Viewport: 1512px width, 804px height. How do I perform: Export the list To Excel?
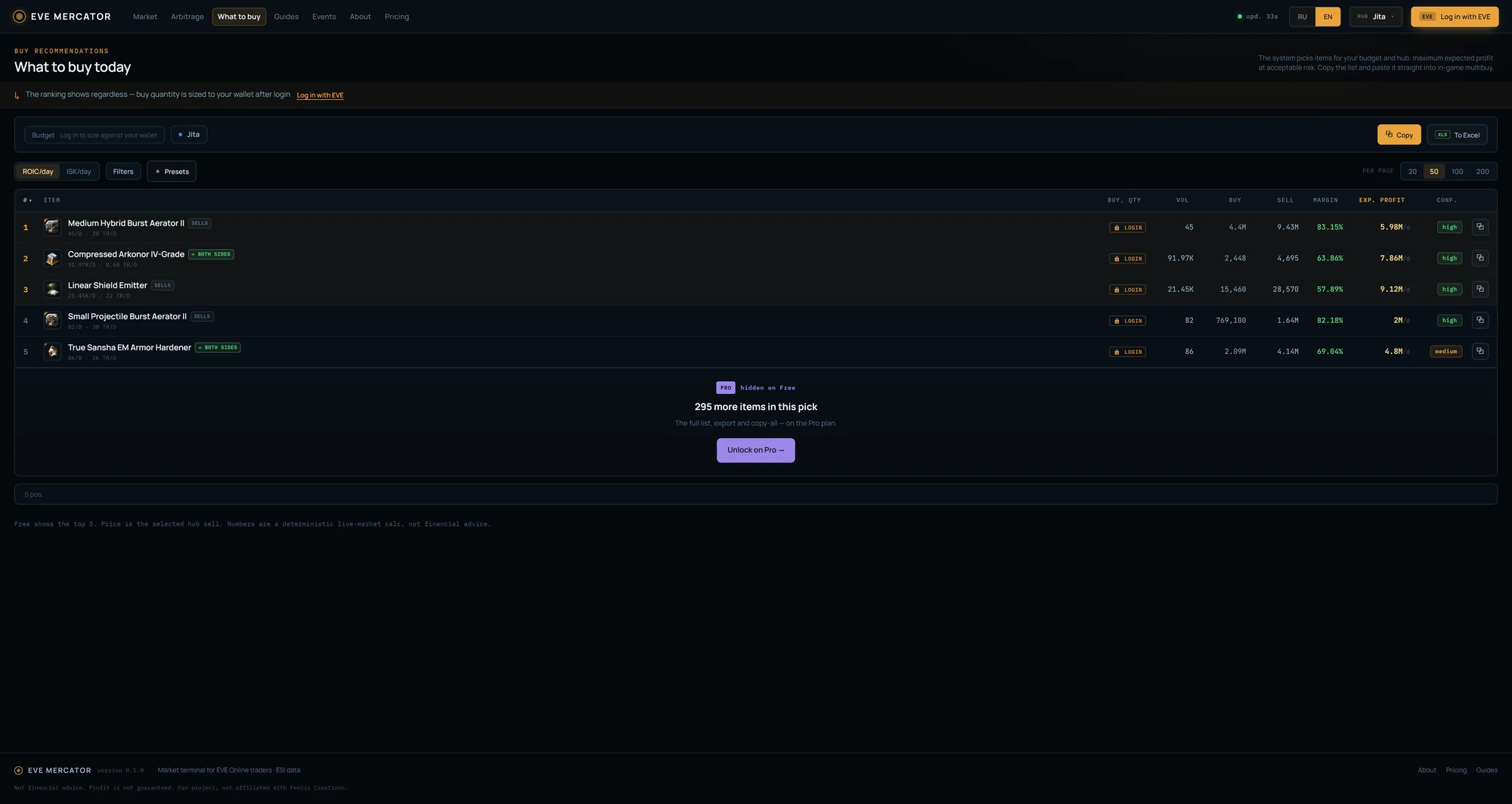click(1458, 135)
